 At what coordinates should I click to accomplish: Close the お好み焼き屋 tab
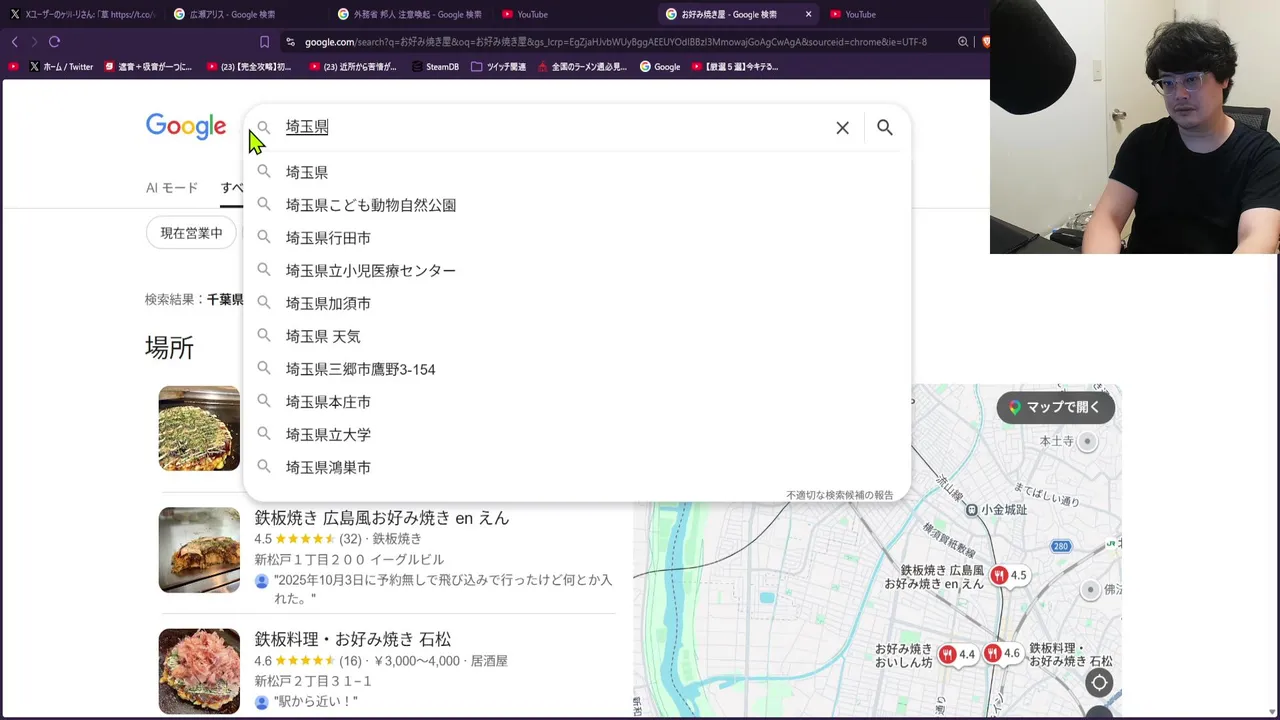click(808, 14)
